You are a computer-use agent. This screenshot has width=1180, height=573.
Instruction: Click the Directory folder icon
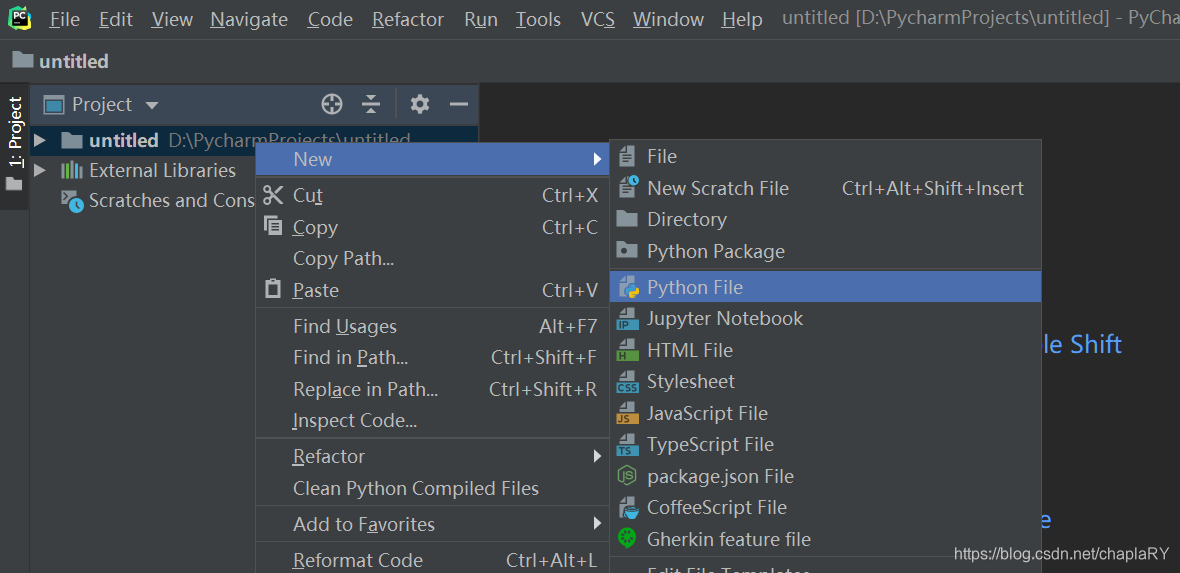[627, 218]
